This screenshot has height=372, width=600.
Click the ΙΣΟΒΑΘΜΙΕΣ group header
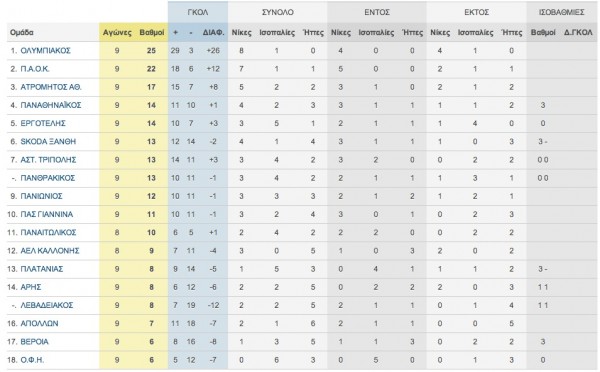pos(561,12)
